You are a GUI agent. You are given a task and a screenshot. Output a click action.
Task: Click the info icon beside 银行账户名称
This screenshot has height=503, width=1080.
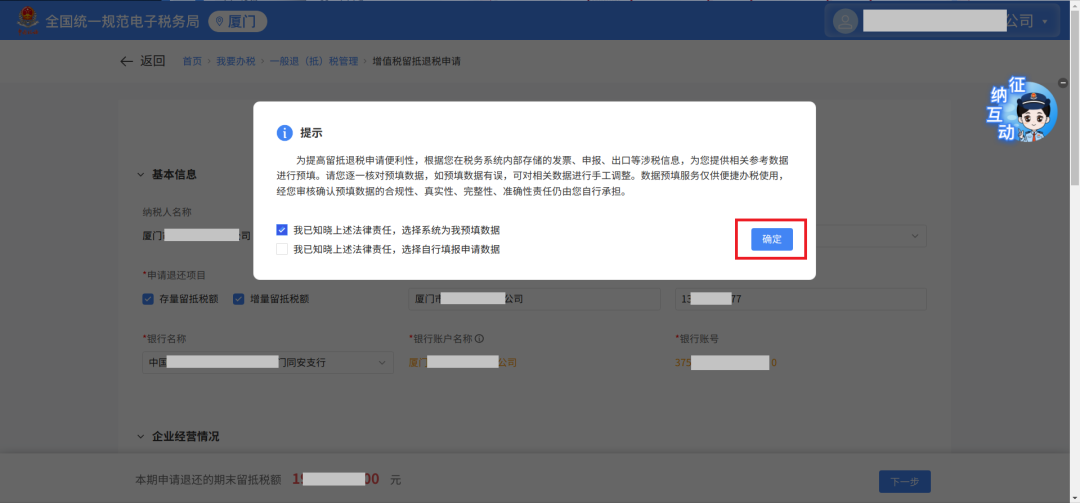[x=479, y=338]
